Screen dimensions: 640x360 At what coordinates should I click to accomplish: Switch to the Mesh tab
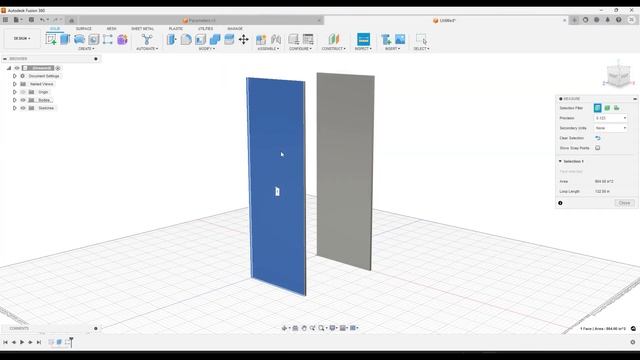[x=111, y=29]
